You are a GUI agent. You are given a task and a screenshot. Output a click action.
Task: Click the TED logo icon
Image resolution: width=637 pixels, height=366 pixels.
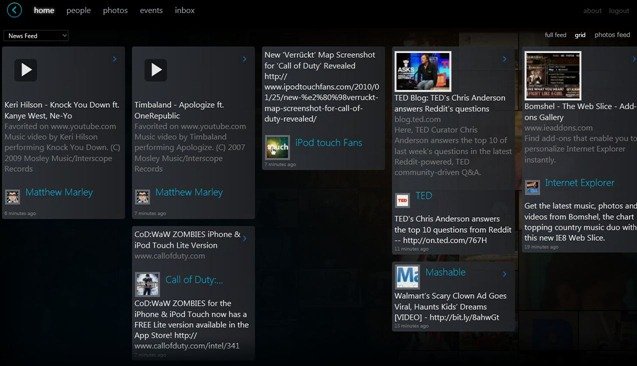tap(403, 200)
